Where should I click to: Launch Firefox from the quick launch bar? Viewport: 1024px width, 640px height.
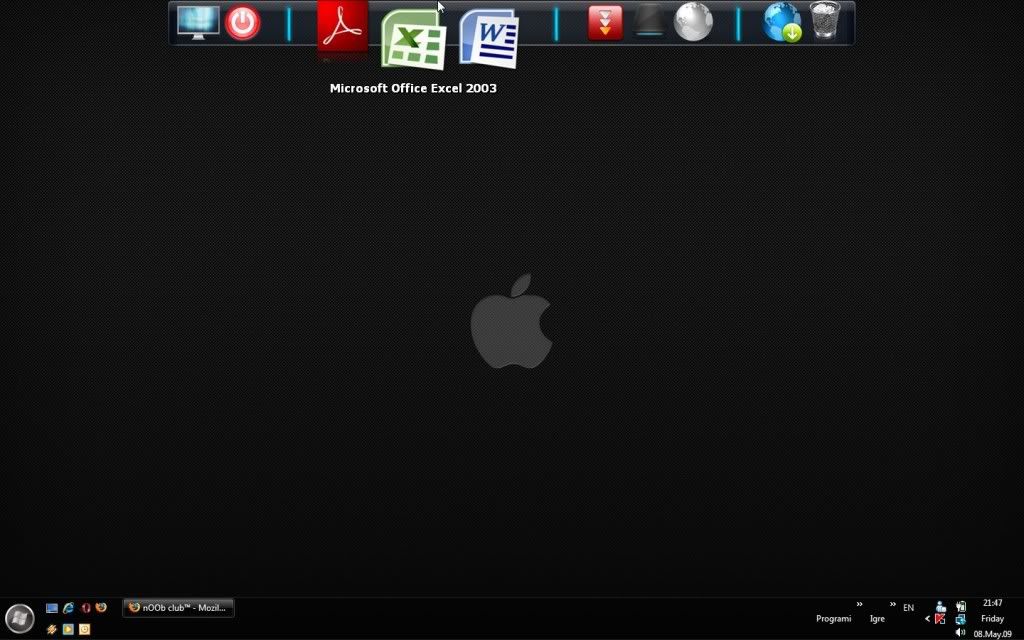101,607
